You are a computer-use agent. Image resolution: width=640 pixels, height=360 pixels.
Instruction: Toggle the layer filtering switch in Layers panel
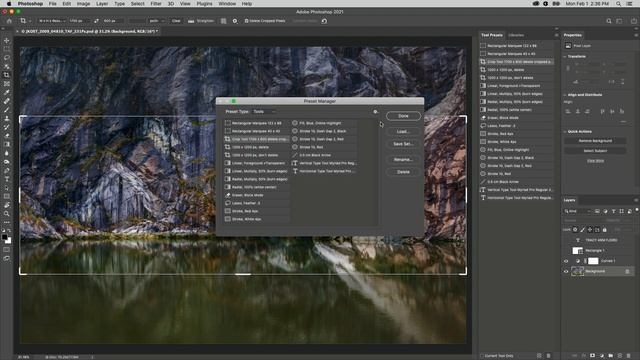pos(637,211)
